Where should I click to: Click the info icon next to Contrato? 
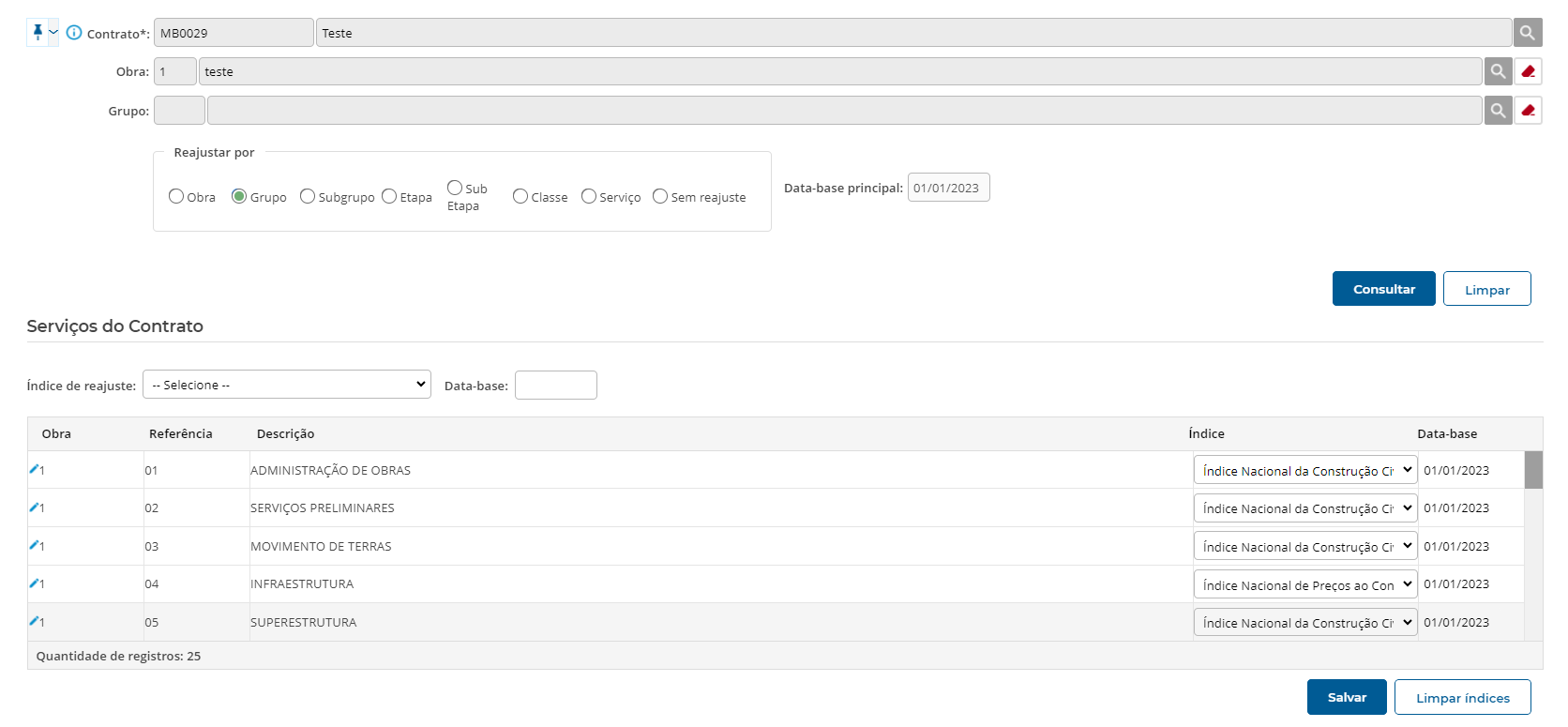pyautogui.click(x=74, y=33)
